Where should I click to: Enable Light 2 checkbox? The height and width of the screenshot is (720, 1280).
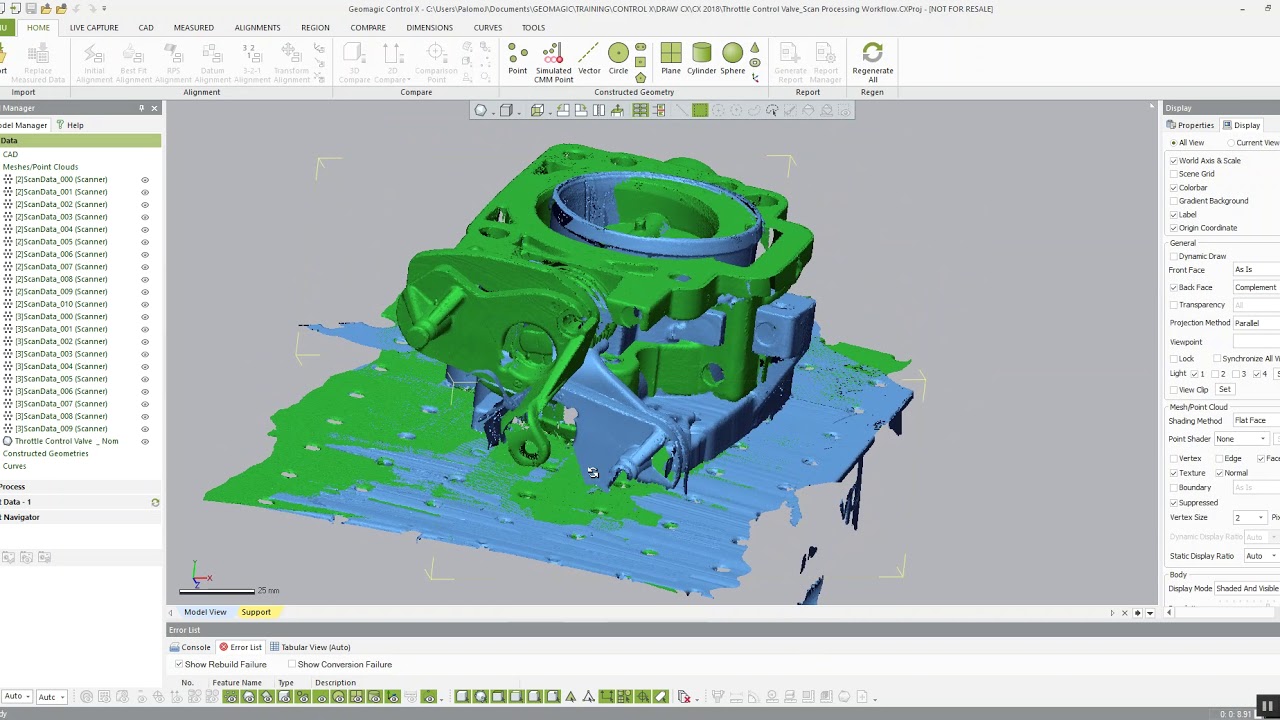pyautogui.click(x=1215, y=374)
